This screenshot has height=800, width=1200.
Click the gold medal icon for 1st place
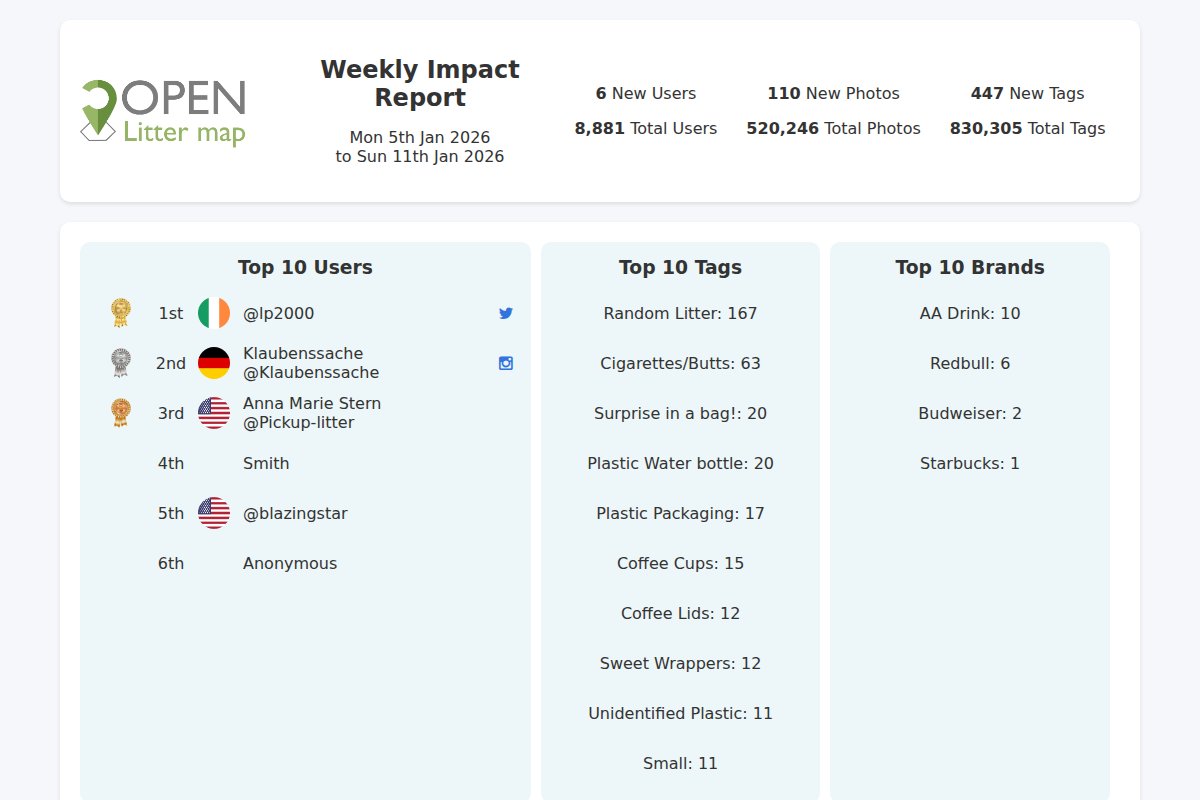click(121, 313)
